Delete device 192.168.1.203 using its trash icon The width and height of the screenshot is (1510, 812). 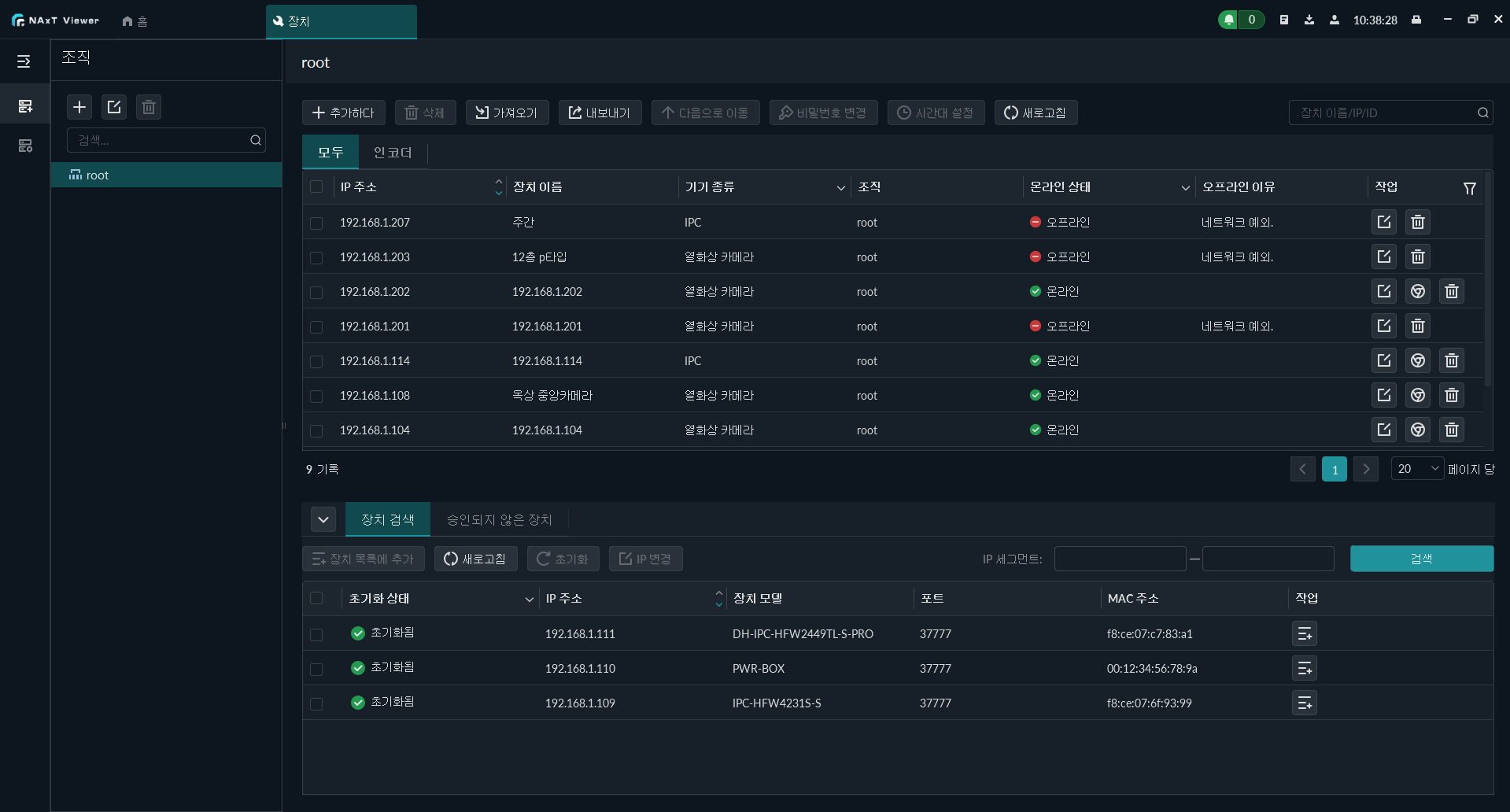[1417, 257]
